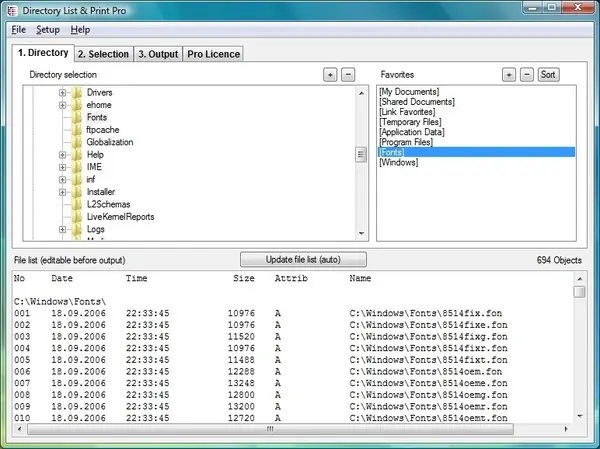Add a favorite with the Favorites plus button

(x=509, y=75)
